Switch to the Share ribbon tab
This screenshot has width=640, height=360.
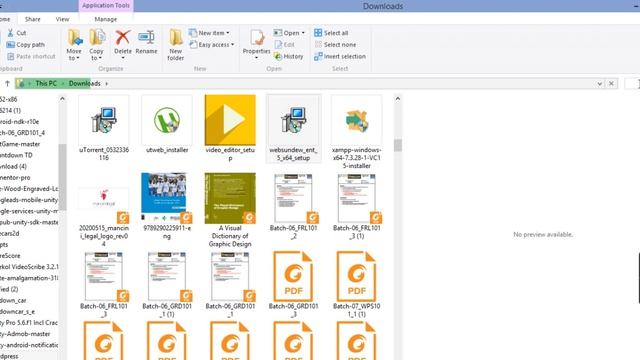(x=32, y=19)
